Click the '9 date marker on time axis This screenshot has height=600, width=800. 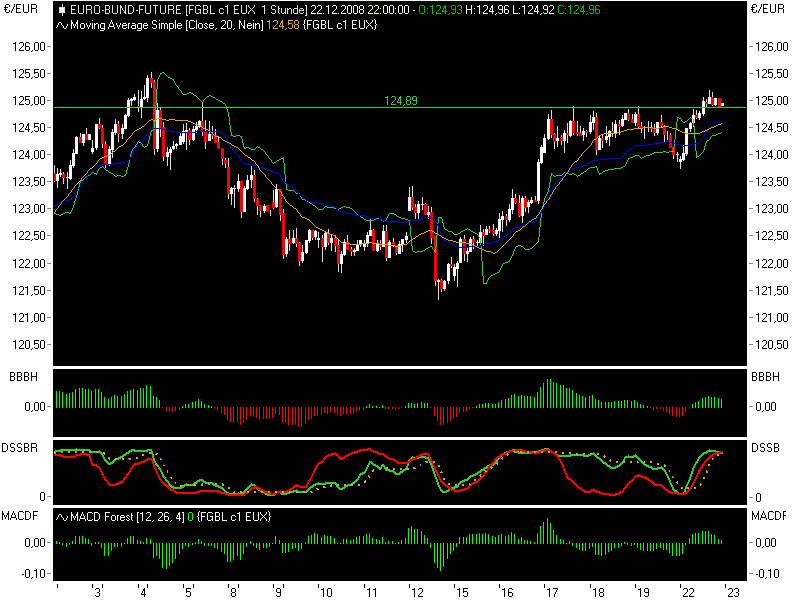[279, 592]
